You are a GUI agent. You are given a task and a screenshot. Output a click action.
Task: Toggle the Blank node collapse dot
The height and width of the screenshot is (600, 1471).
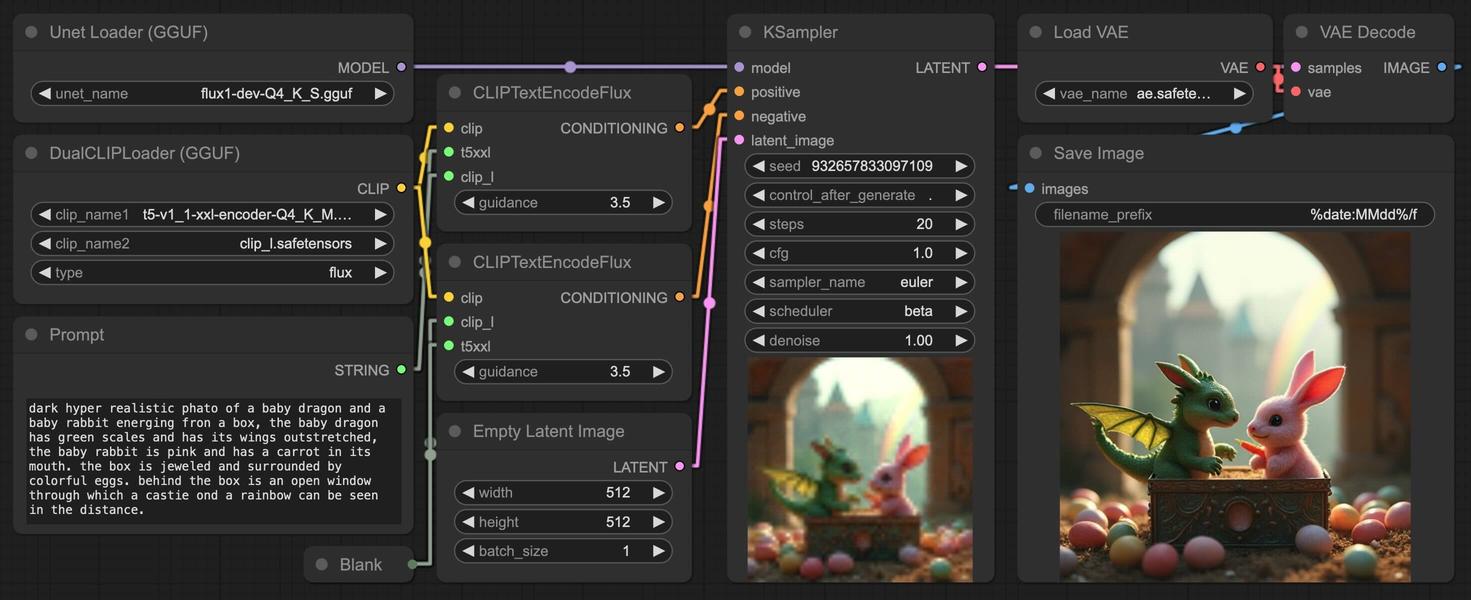click(321, 564)
